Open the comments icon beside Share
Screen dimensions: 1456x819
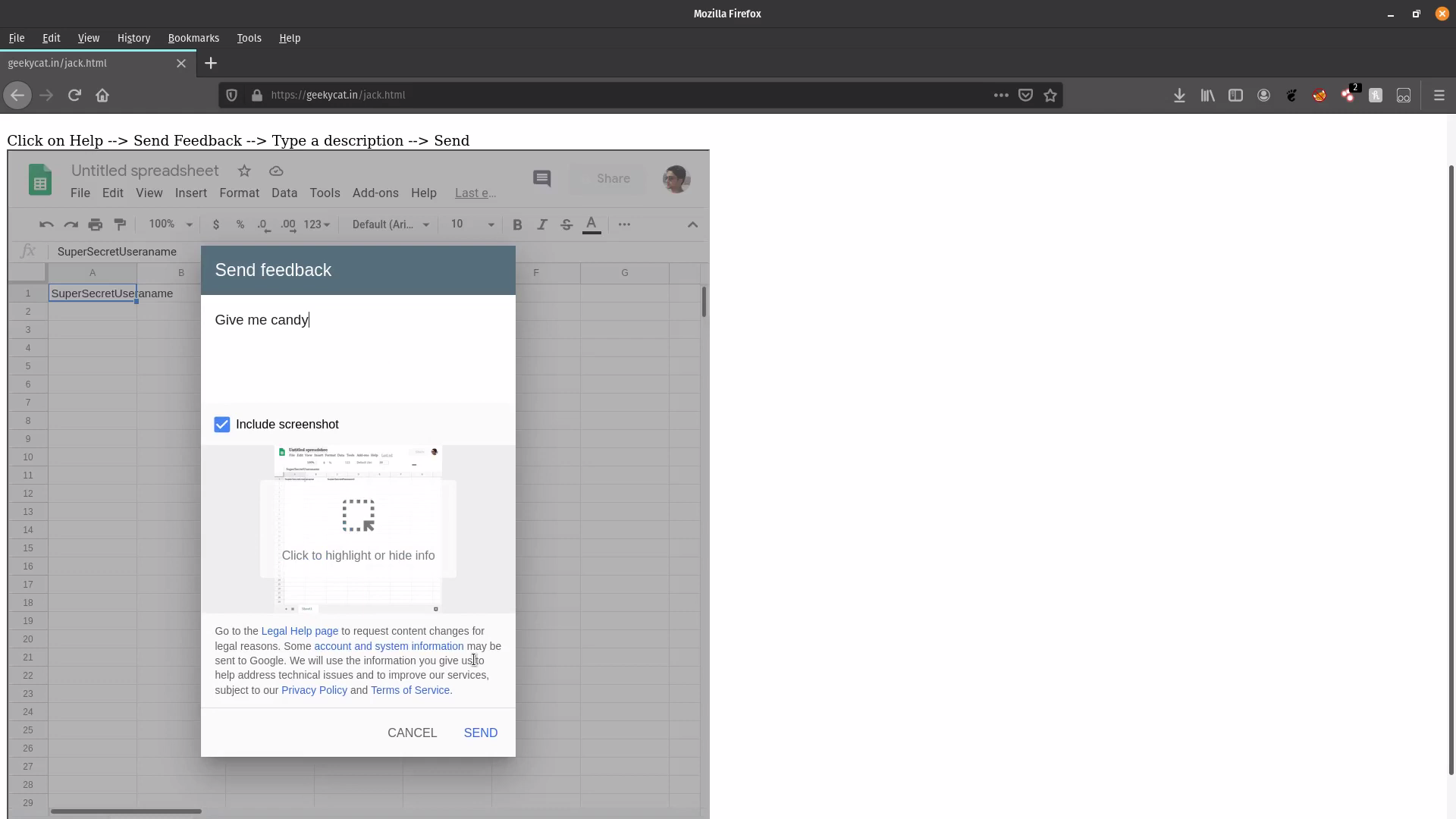click(x=541, y=179)
